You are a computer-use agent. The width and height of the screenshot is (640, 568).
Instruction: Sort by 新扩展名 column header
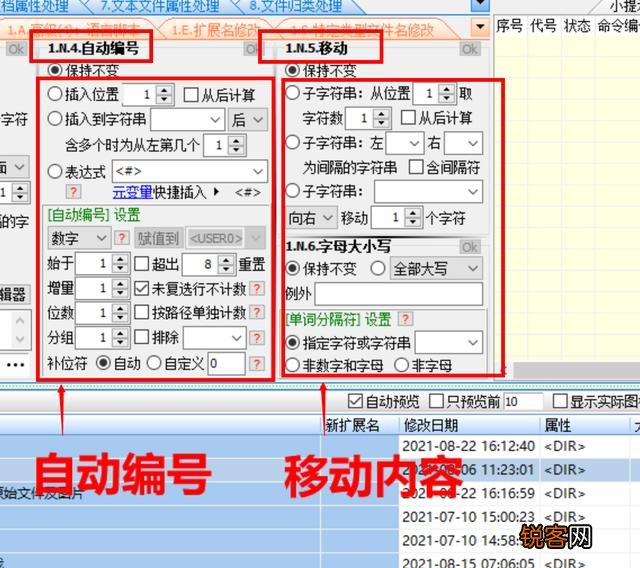coord(359,426)
